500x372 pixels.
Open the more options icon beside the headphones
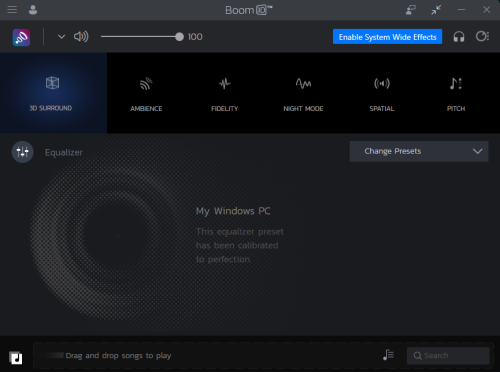click(482, 36)
